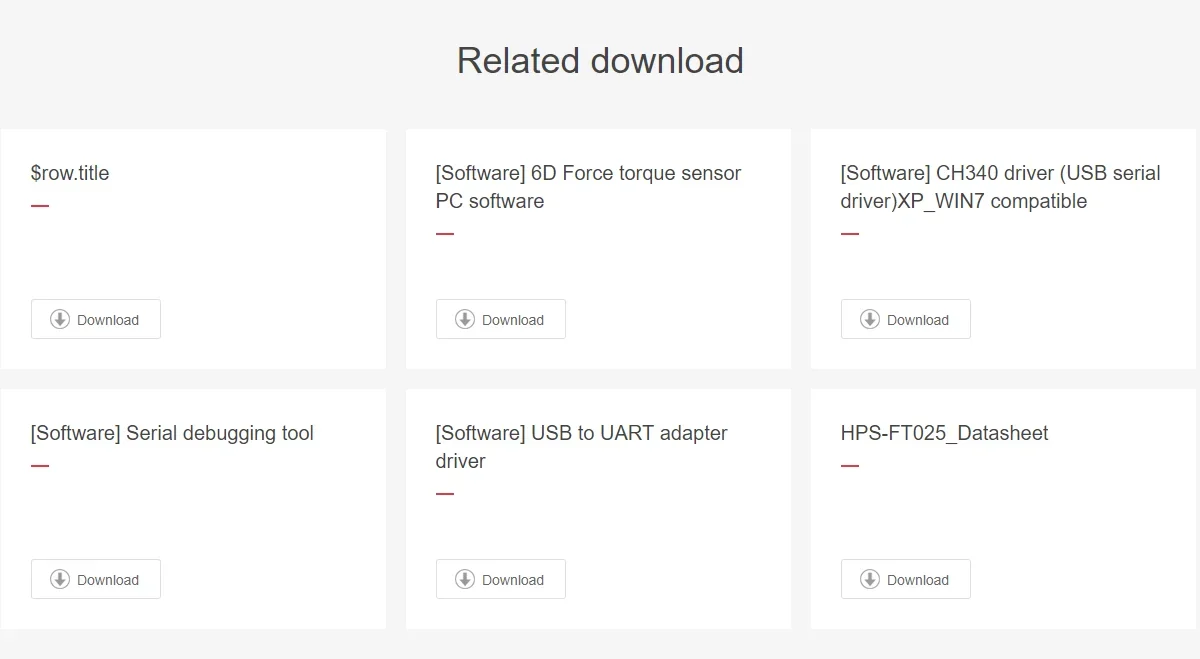Click red dash under Serial debugging tool title

(40, 466)
